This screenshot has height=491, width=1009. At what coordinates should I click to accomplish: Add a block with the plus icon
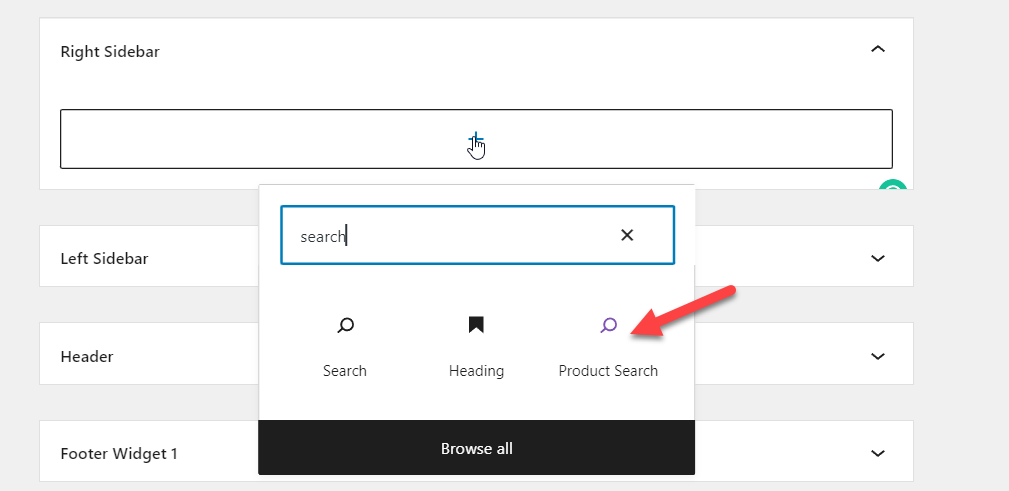click(476, 138)
